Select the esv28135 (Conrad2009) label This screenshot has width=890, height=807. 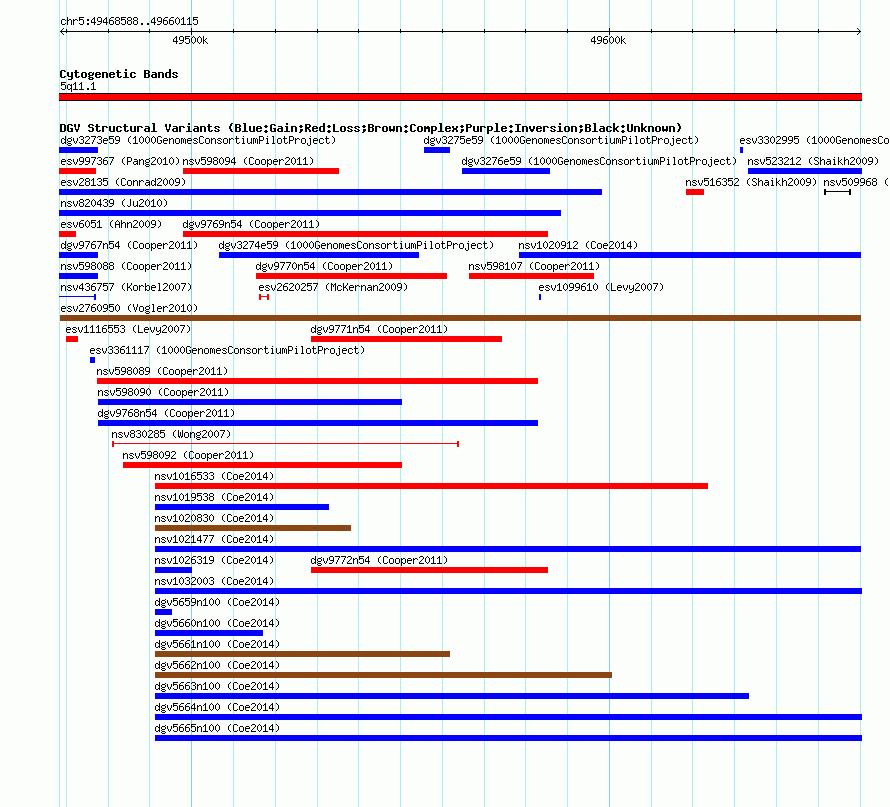[x=123, y=182]
